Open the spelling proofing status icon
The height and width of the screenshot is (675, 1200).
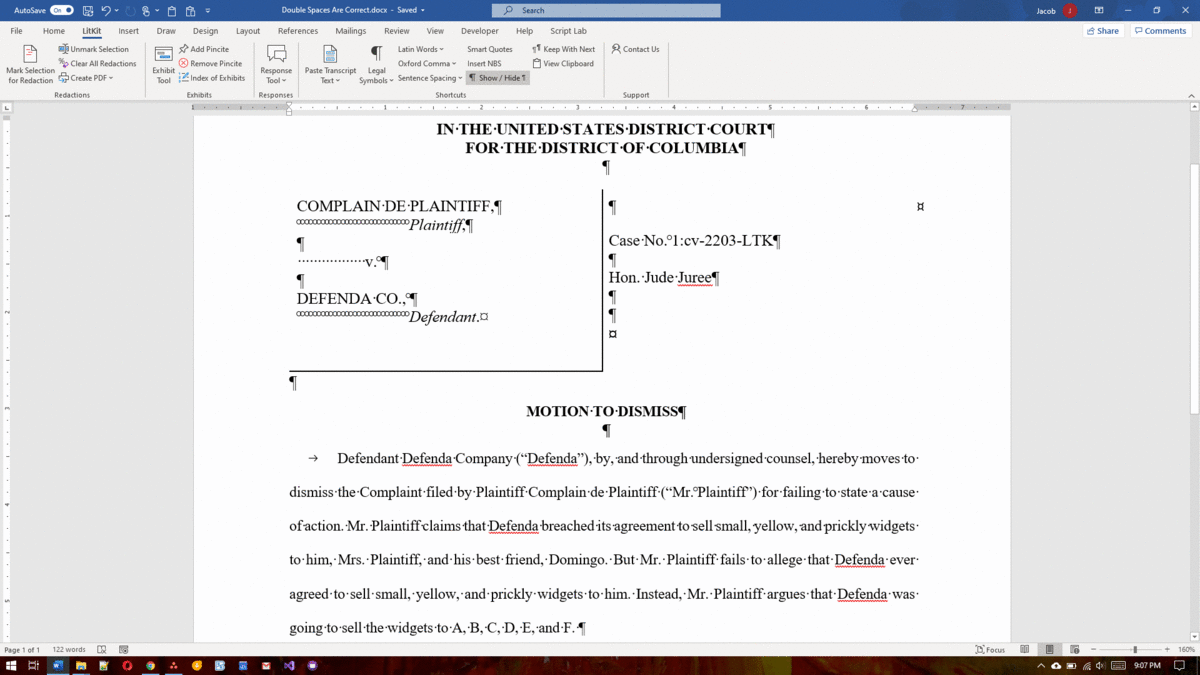[x=102, y=650]
